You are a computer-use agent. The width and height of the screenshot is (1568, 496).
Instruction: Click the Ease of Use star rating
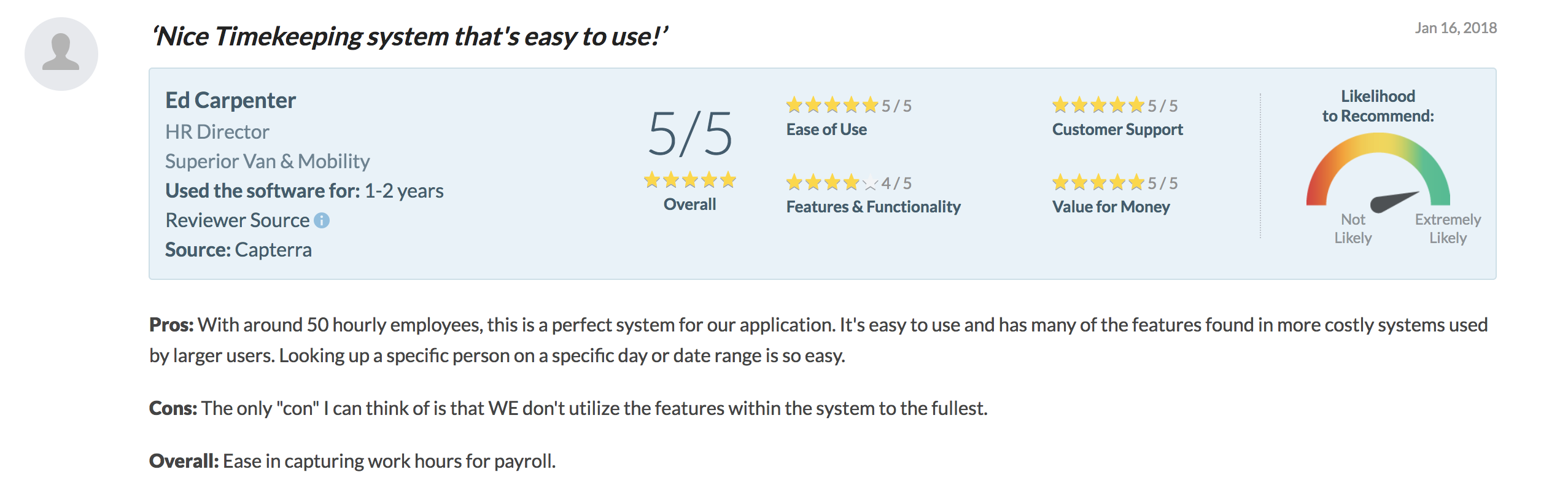832,105
